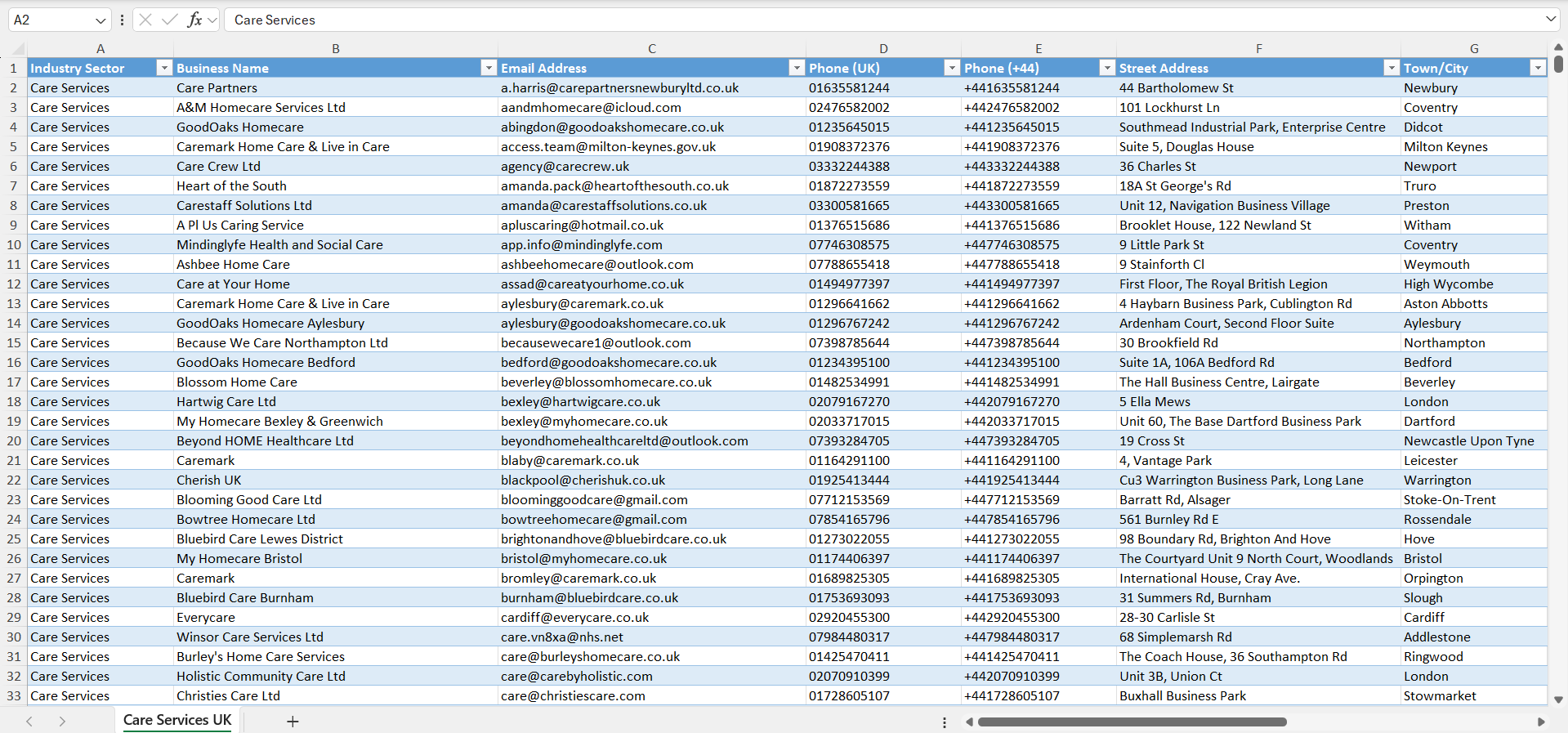Image resolution: width=1568 pixels, height=733 pixels.
Task: Select address cell 18A St George's Rd
Action: point(1258,185)
